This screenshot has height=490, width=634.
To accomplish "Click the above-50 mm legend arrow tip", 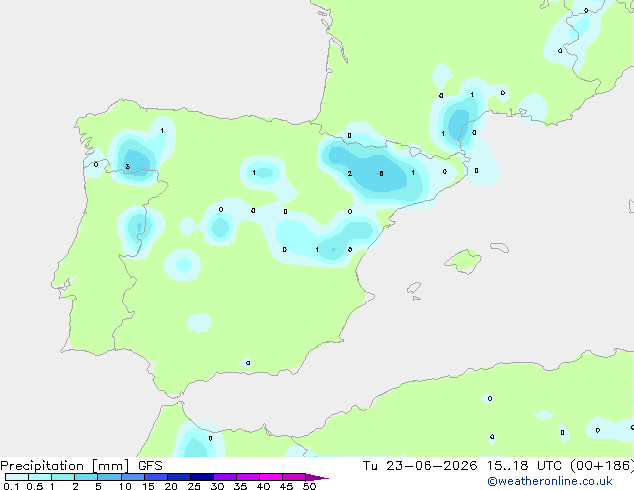I will pos(317,477).
